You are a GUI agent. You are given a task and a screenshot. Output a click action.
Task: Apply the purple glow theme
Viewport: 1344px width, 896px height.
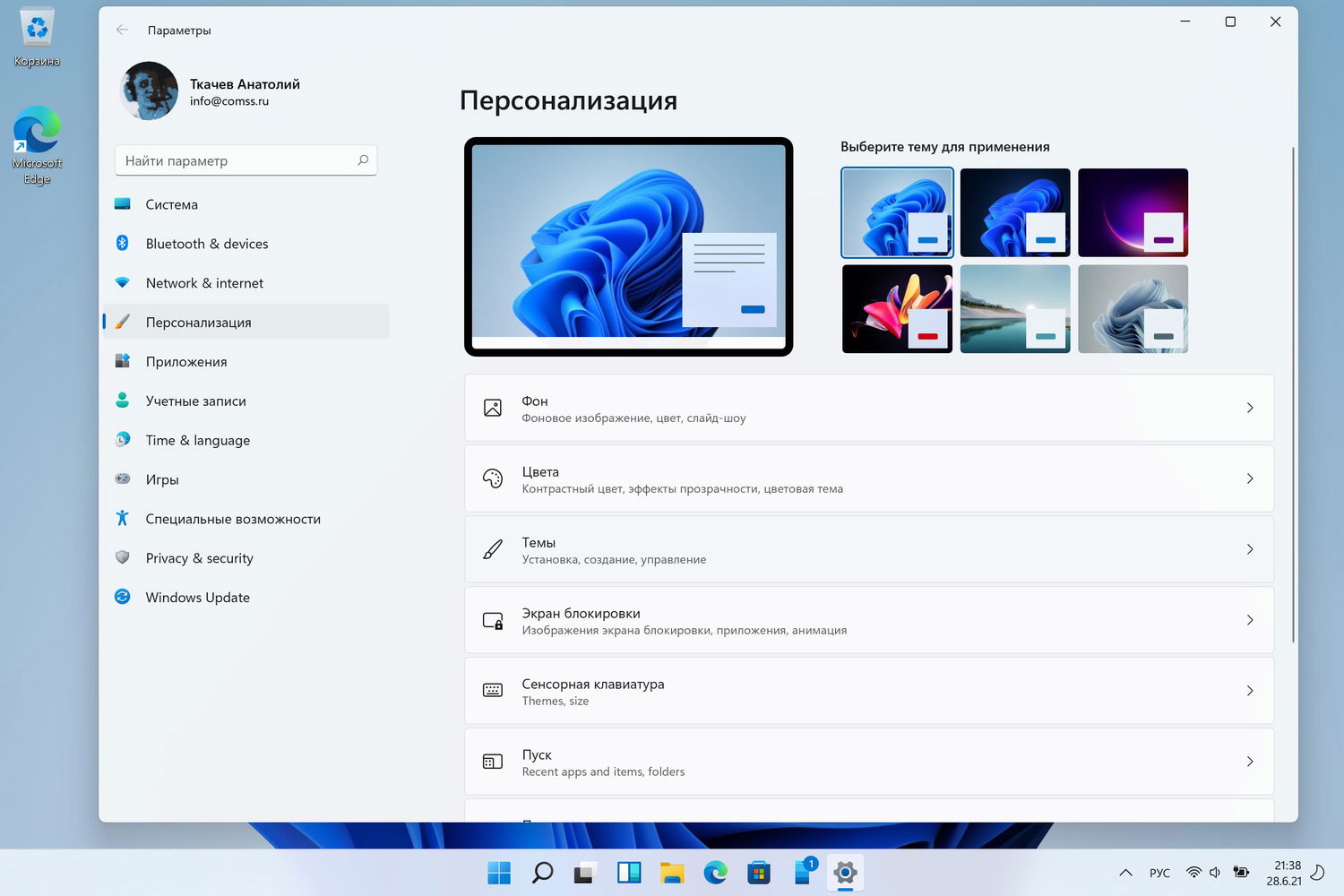coord(1133,212)
